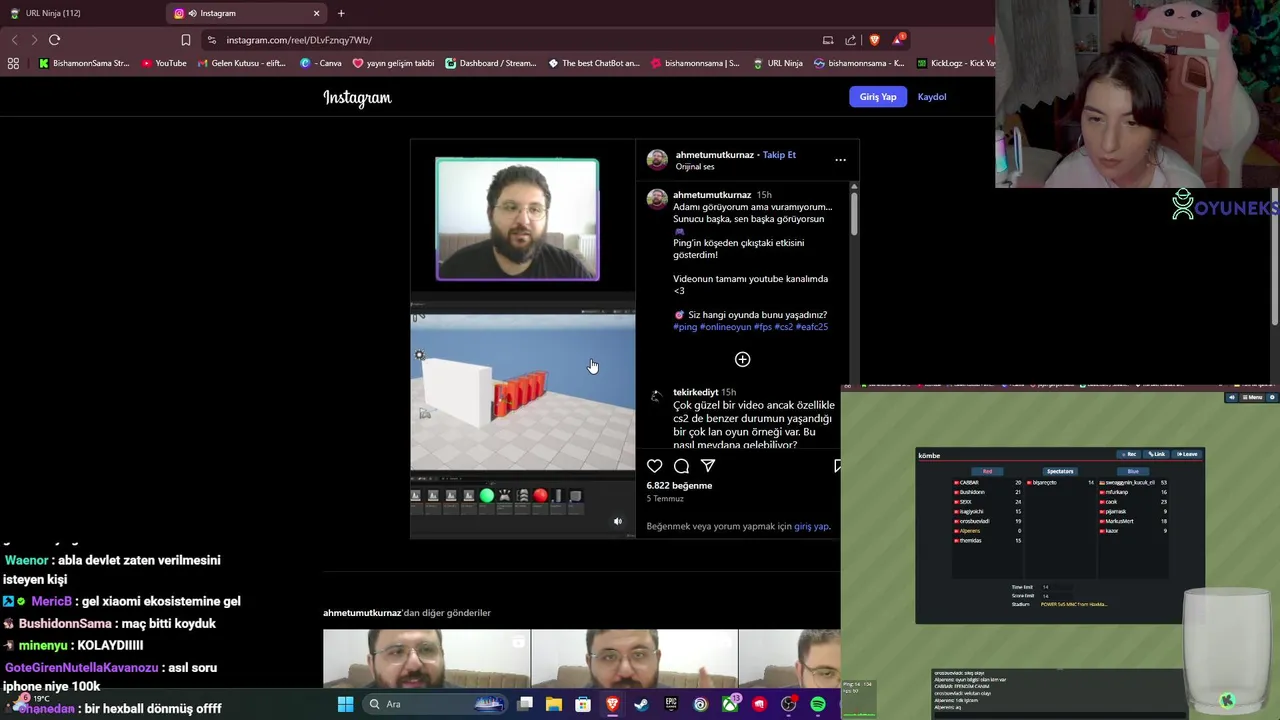Open the KickLogz bookmark
Viewport: 1280px width, 720px height.
pos(955,63)
